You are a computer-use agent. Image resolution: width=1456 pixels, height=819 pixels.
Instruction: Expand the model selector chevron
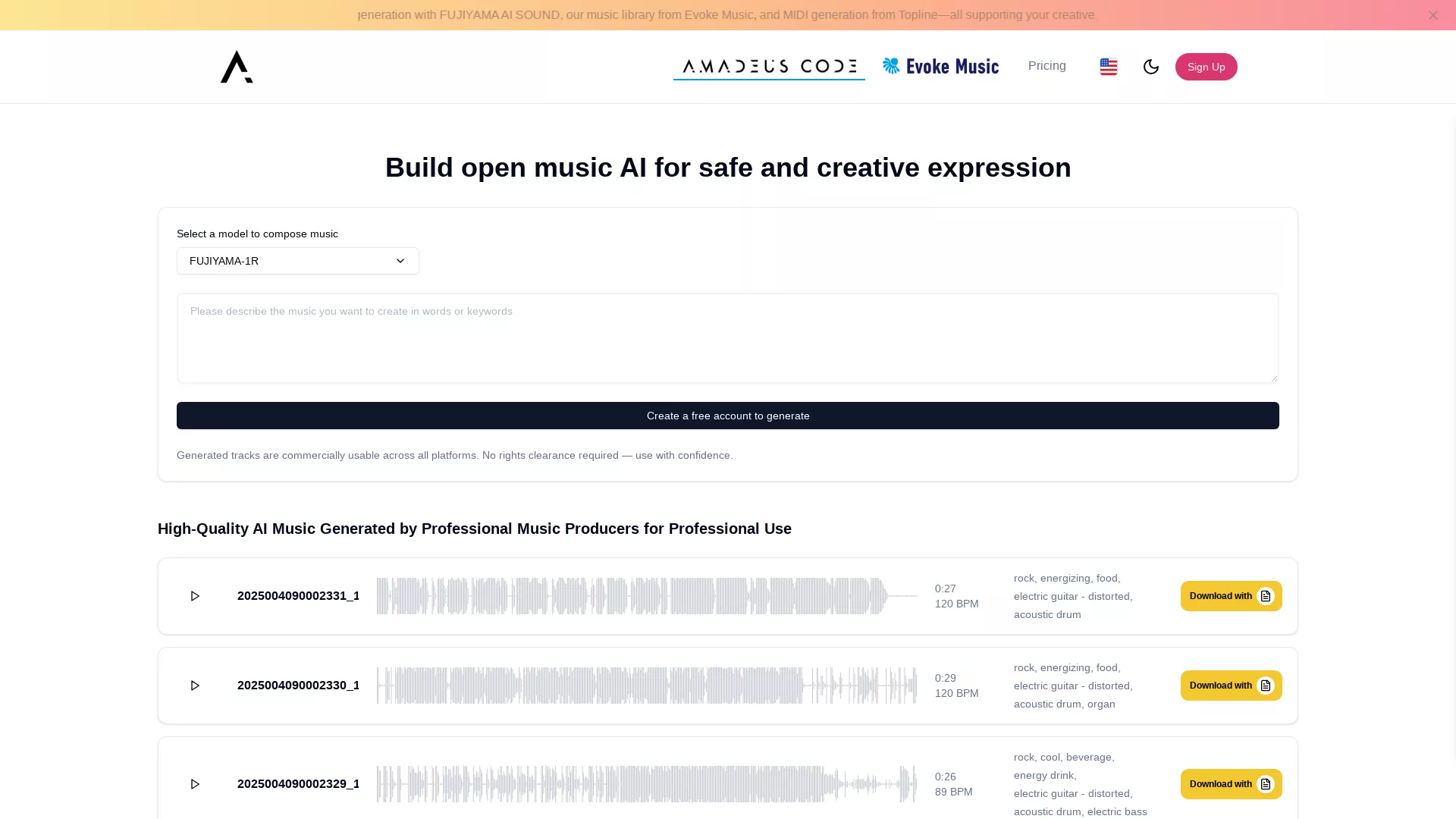(x=400, y=261)
